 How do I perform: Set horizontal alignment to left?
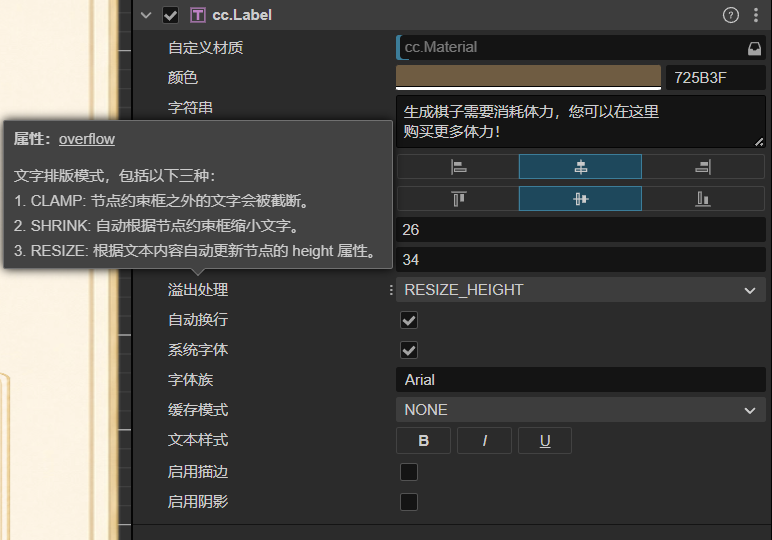tap(458, 167)
